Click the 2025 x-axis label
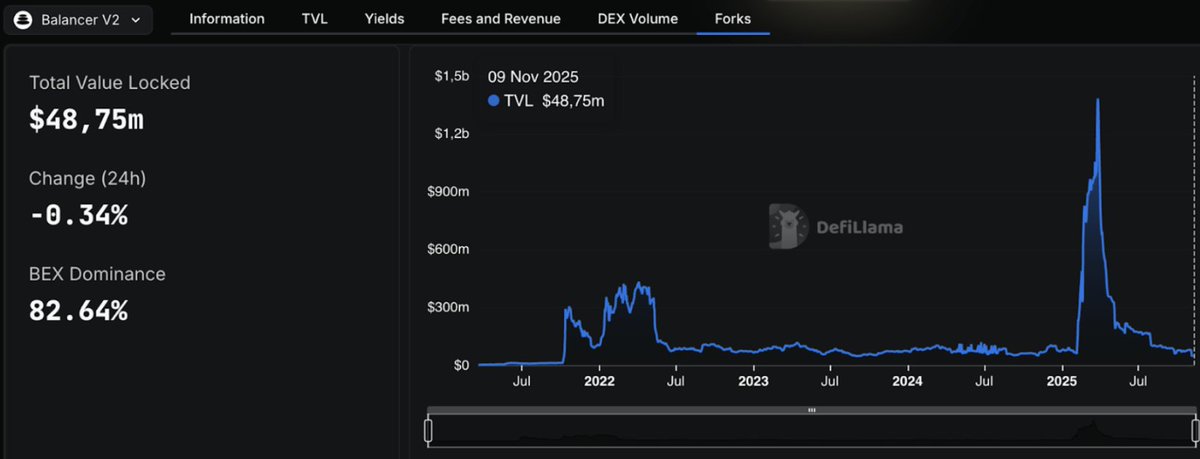This screenshot has width=1200, height=459. [1061, 381]
